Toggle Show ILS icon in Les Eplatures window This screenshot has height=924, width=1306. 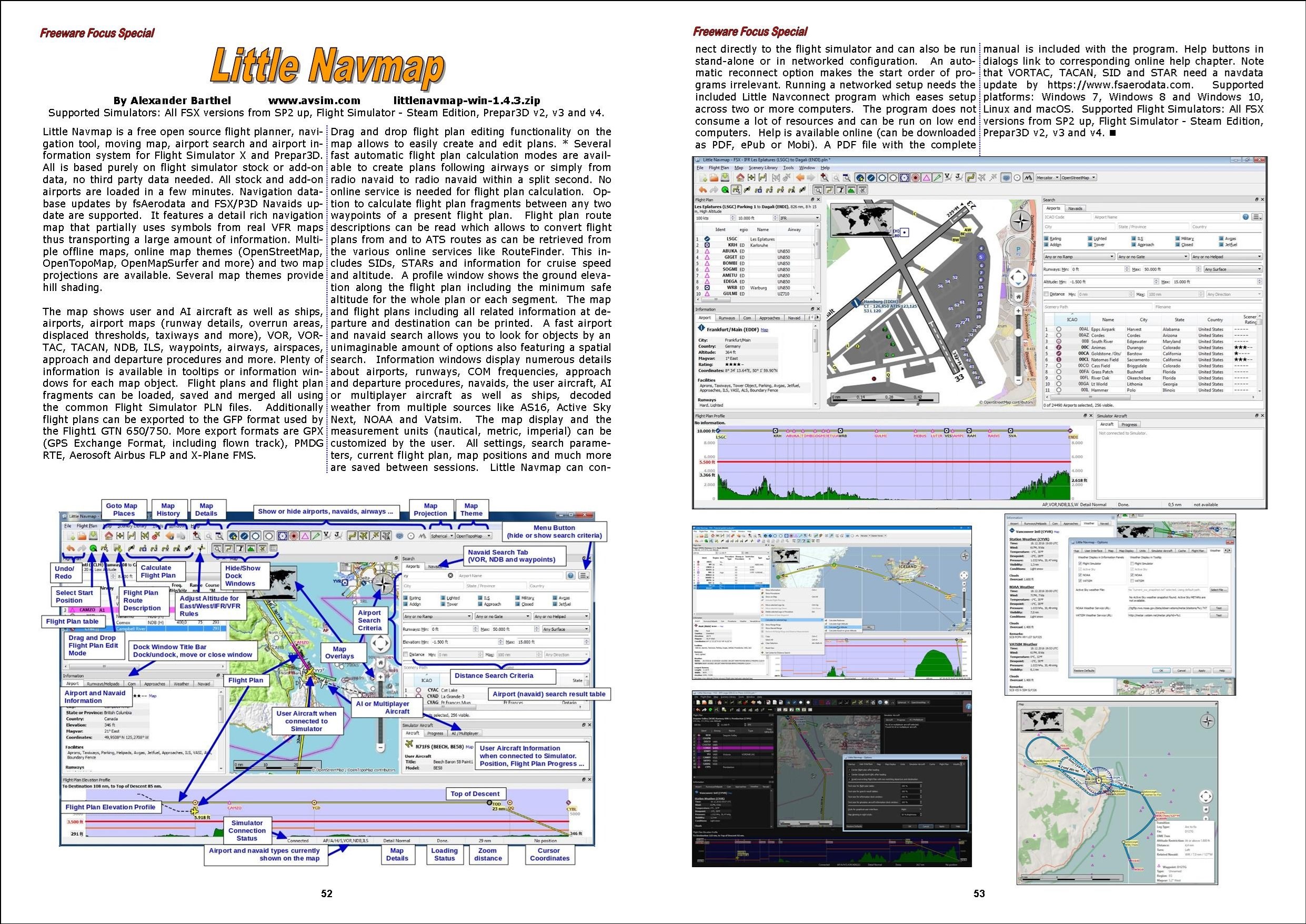pyautogui.click(x=938, y=177)
